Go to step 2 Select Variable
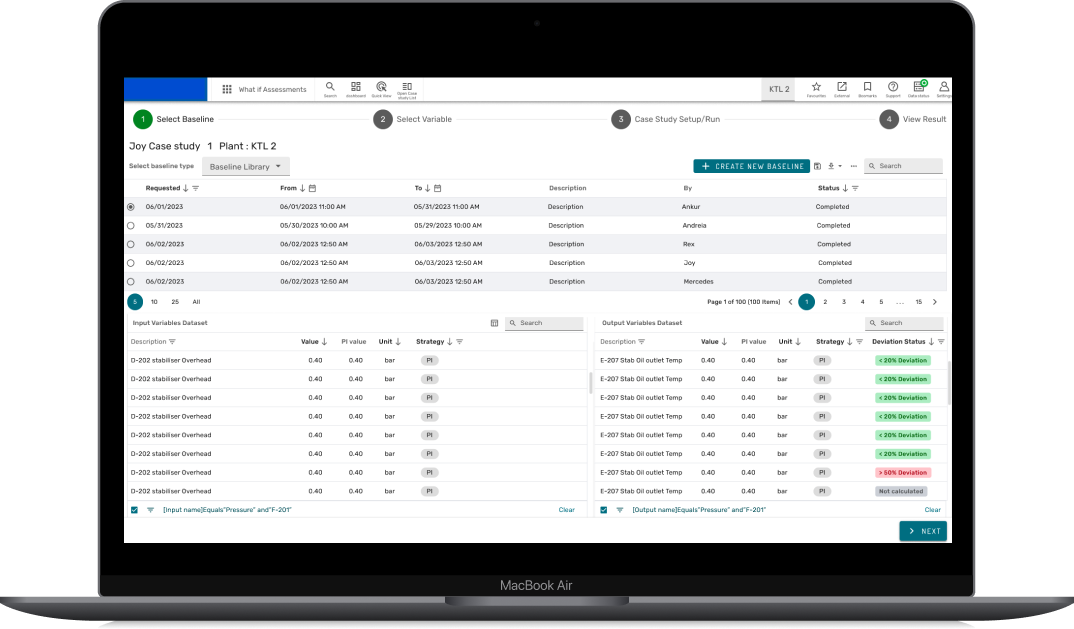 [x=383, y=119]
